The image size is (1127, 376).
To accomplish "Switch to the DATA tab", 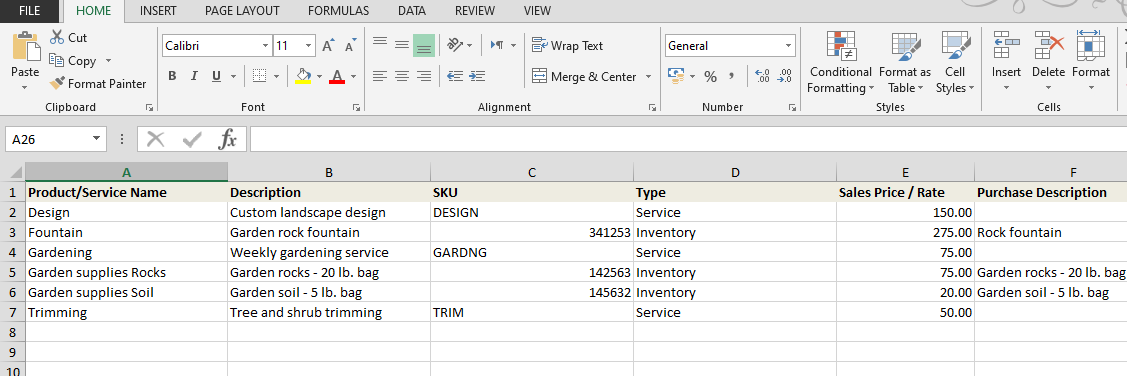I will [412, 11].
